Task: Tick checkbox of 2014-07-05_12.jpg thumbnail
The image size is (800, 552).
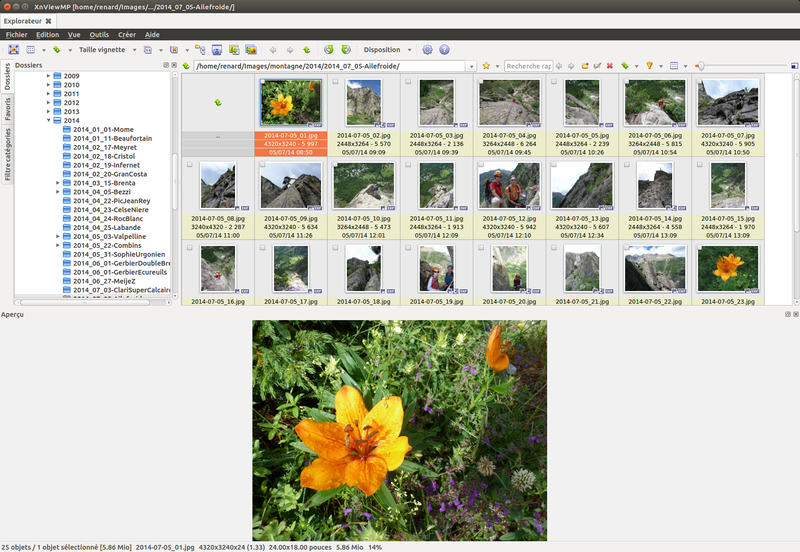Action: coord(481,165)
